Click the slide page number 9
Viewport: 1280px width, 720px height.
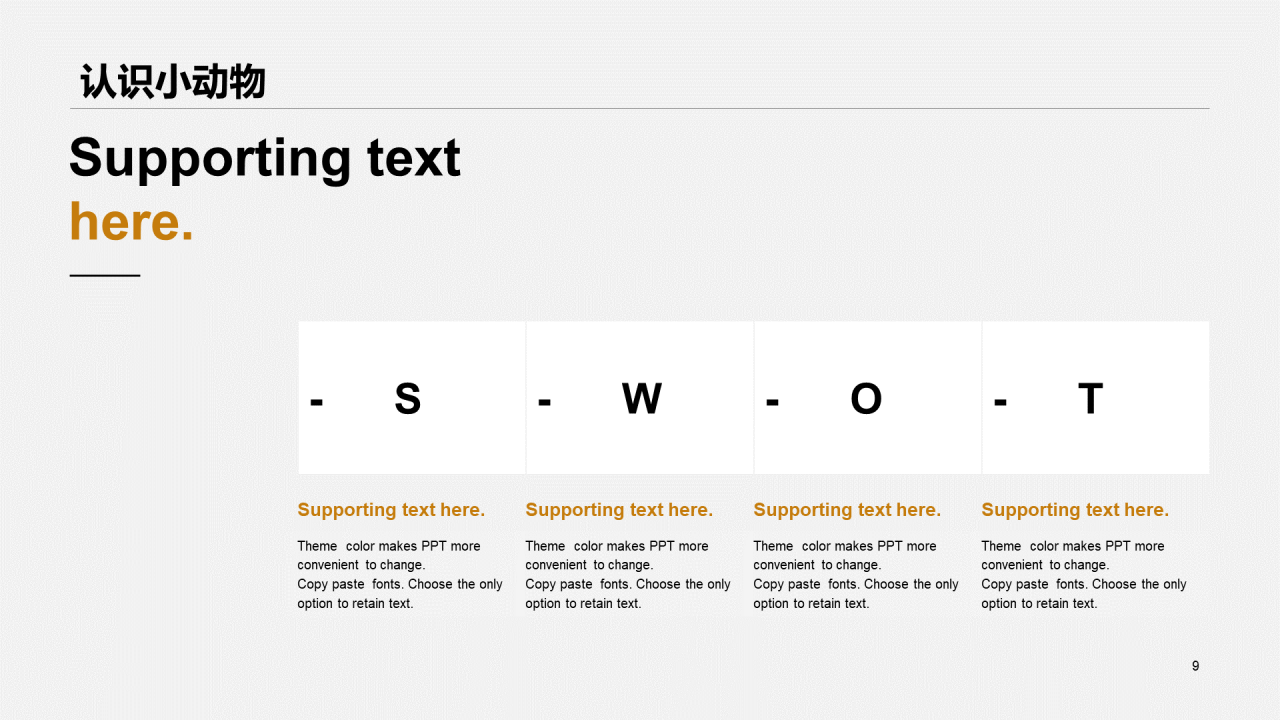click(x=1195, y=666)
